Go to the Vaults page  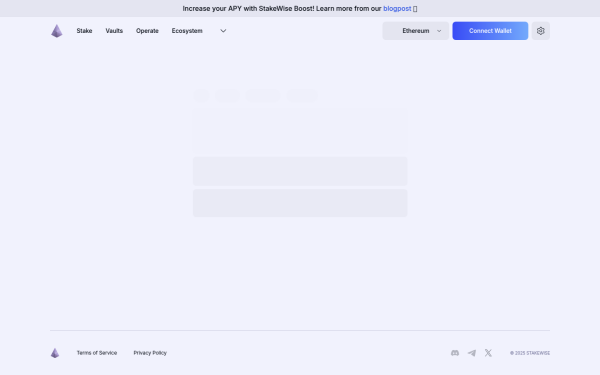click(114, 31)
